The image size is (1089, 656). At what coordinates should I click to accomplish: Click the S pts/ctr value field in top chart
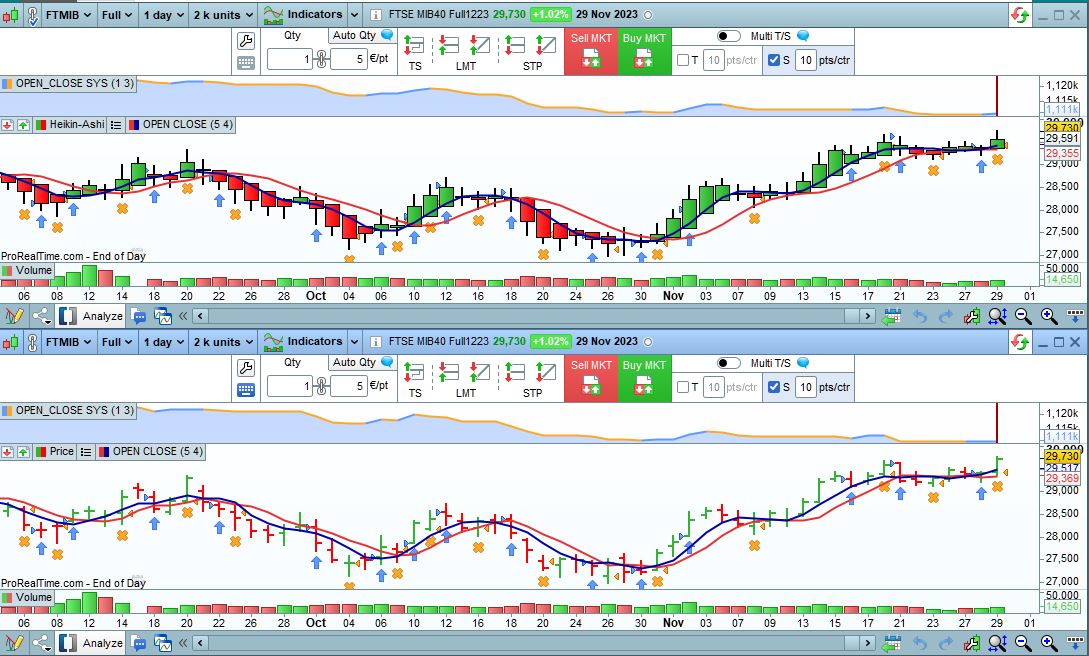(805, 60)
